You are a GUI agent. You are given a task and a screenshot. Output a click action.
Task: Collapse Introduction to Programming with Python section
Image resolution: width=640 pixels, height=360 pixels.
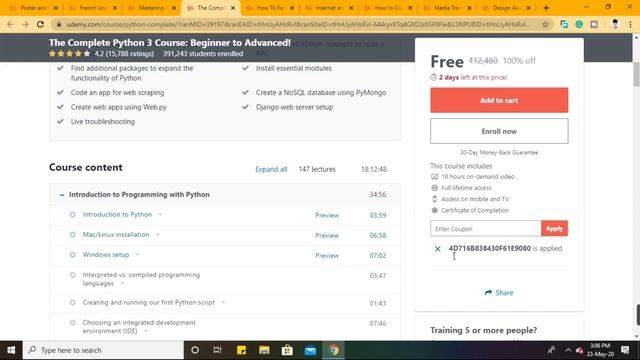click(x=62, y=195)
